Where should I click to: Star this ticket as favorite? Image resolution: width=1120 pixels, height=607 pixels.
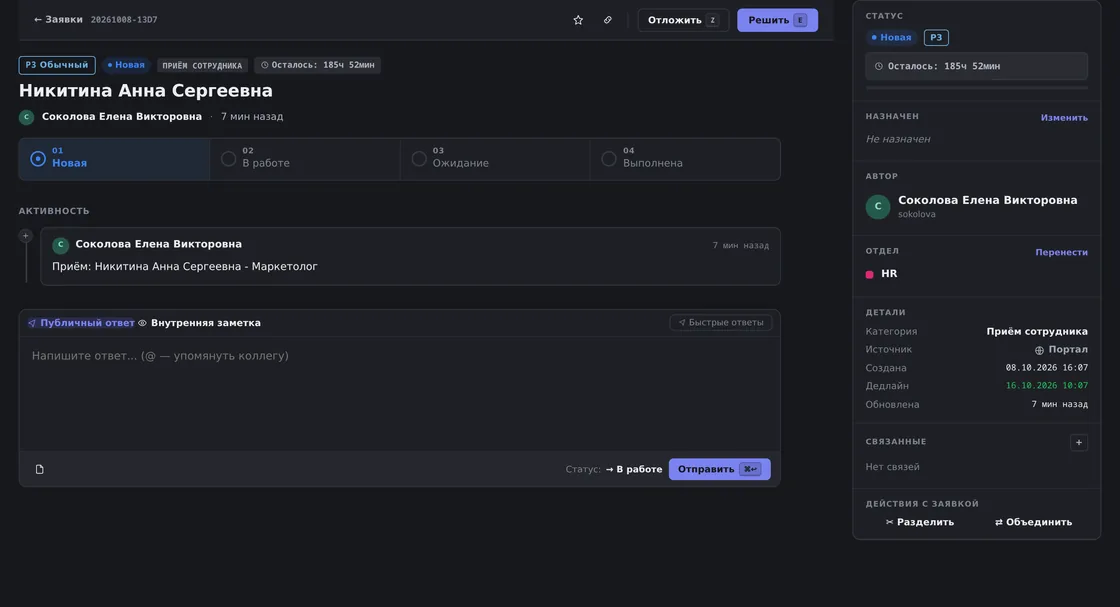point(578,20)
